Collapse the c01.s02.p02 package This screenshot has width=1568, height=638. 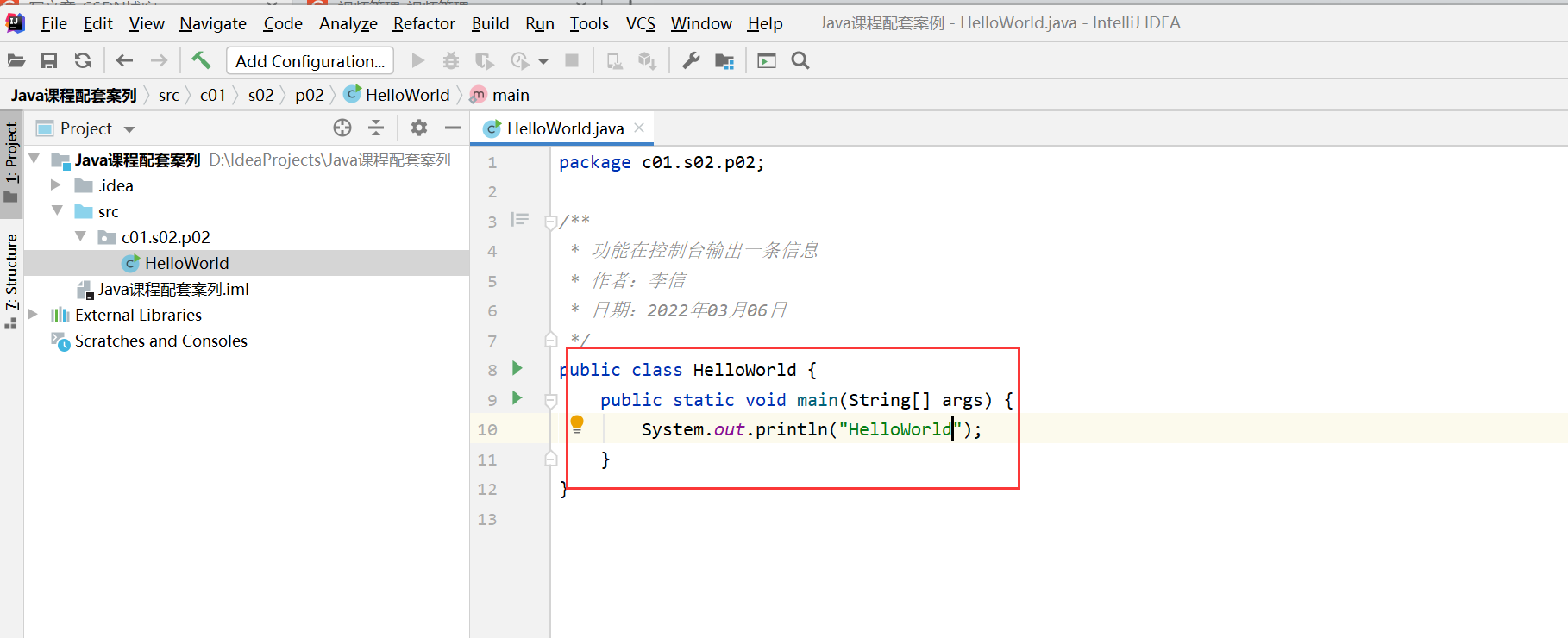click(80, 236)
